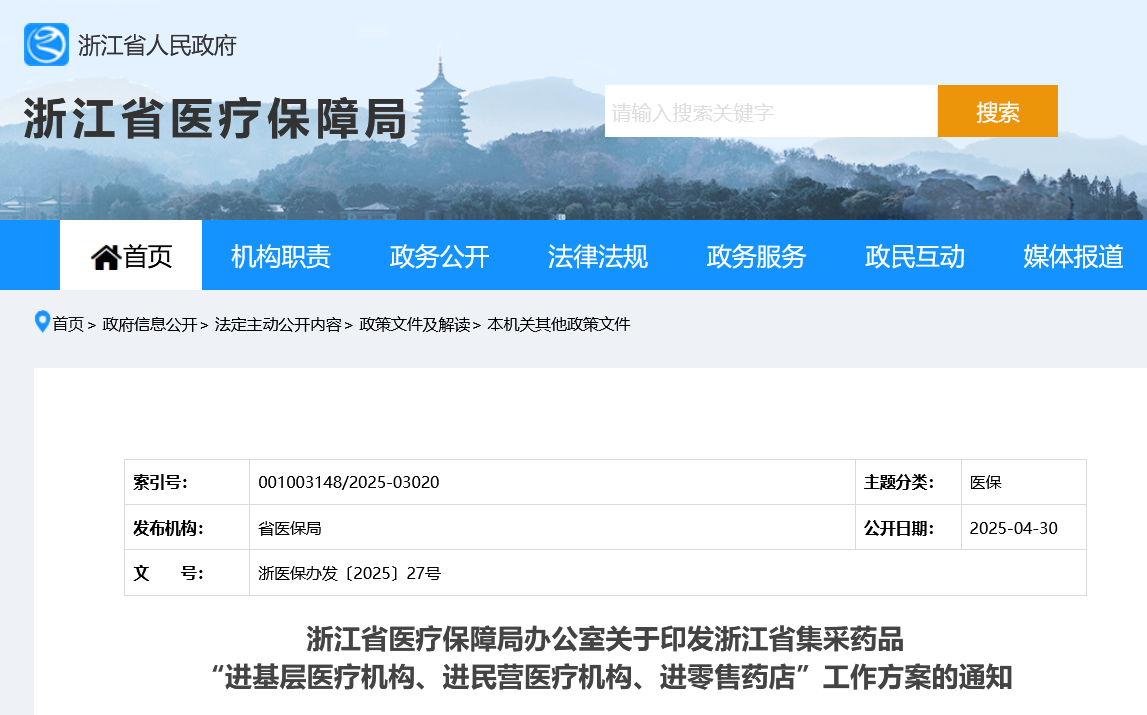Click the orange 搜索 button
This screenshot has height=715, width=1147.
[998, 111]
